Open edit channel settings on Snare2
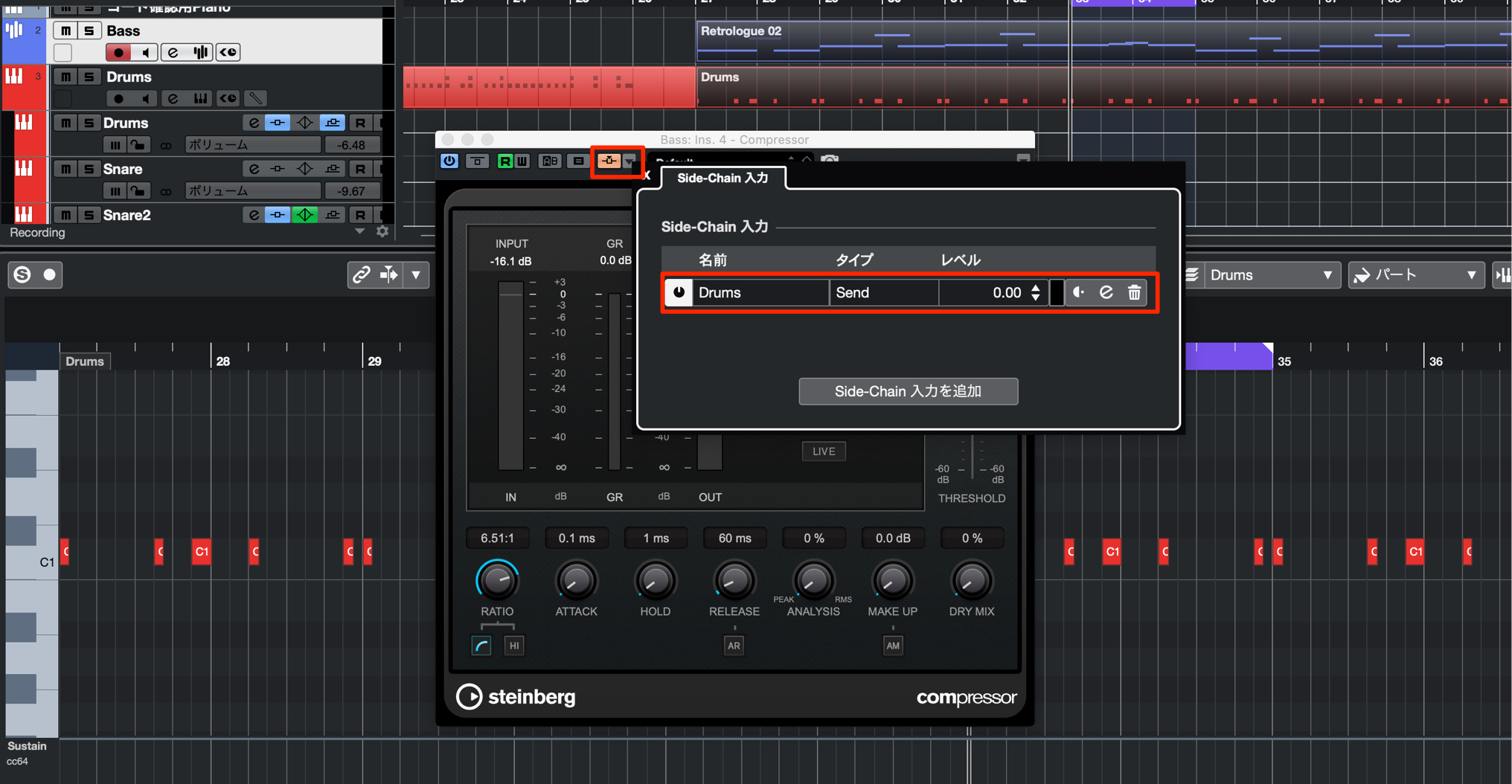Screen dimensions: 1512x784 click(254, 215)
